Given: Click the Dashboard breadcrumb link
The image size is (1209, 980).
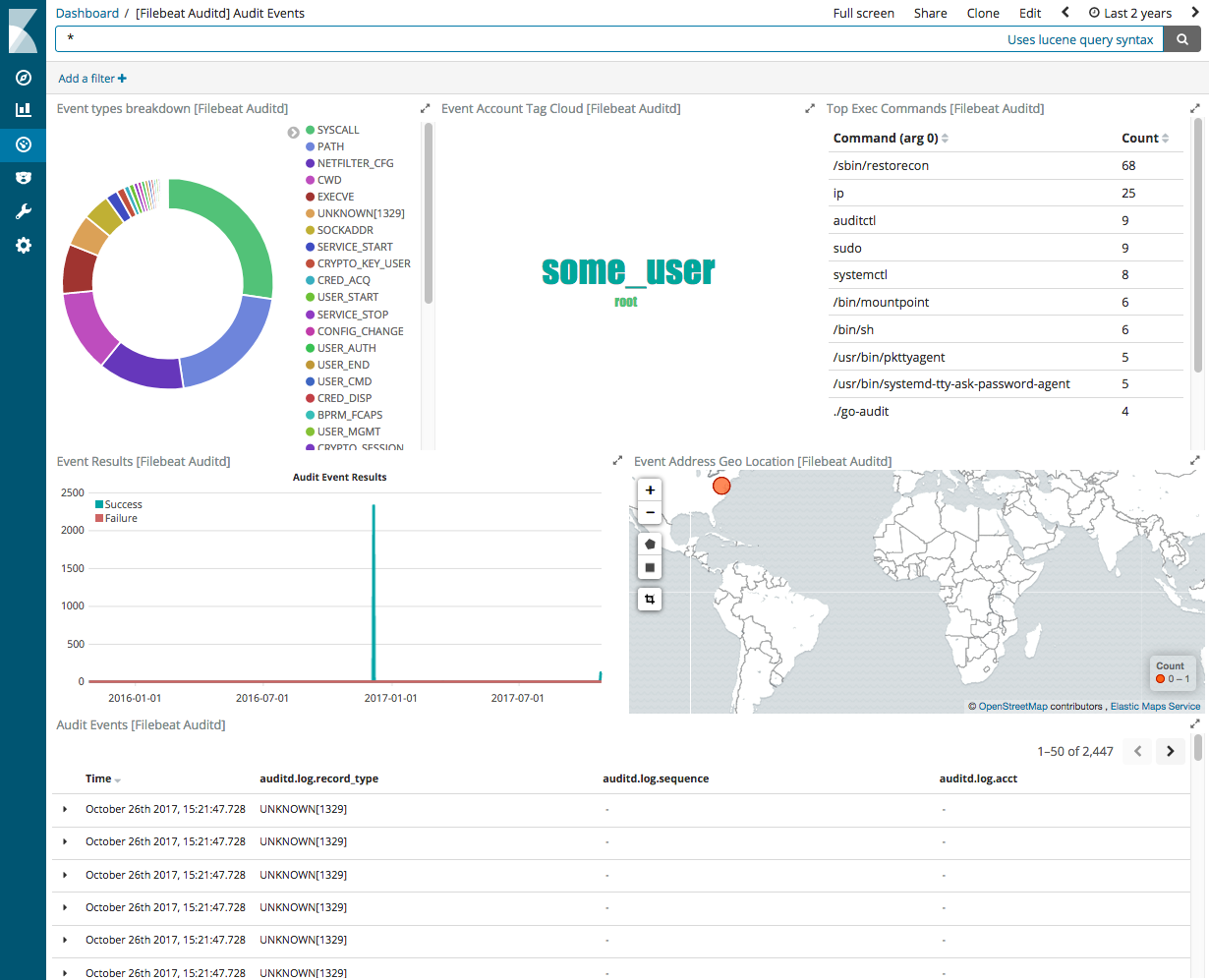Looking at the screenshot, I should 86,13.
